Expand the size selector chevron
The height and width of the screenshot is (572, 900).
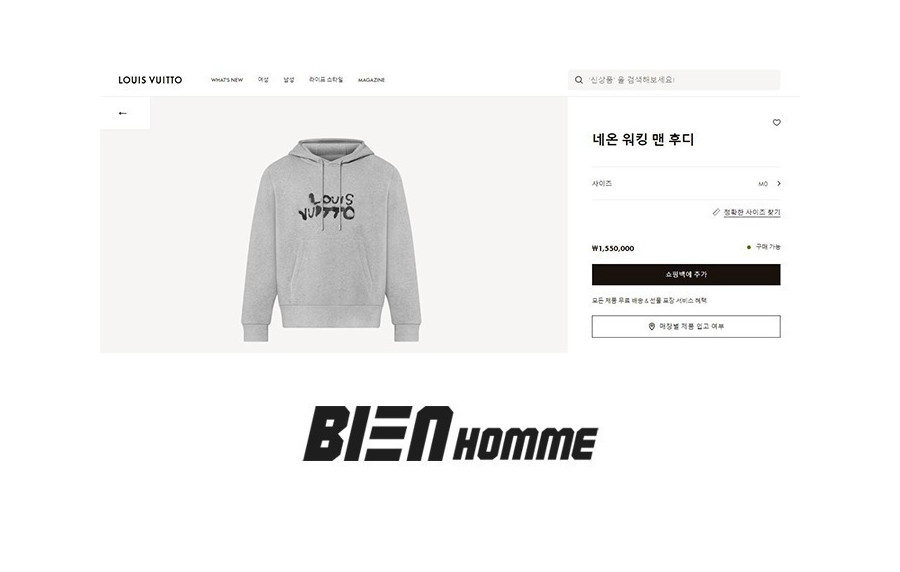779,184
